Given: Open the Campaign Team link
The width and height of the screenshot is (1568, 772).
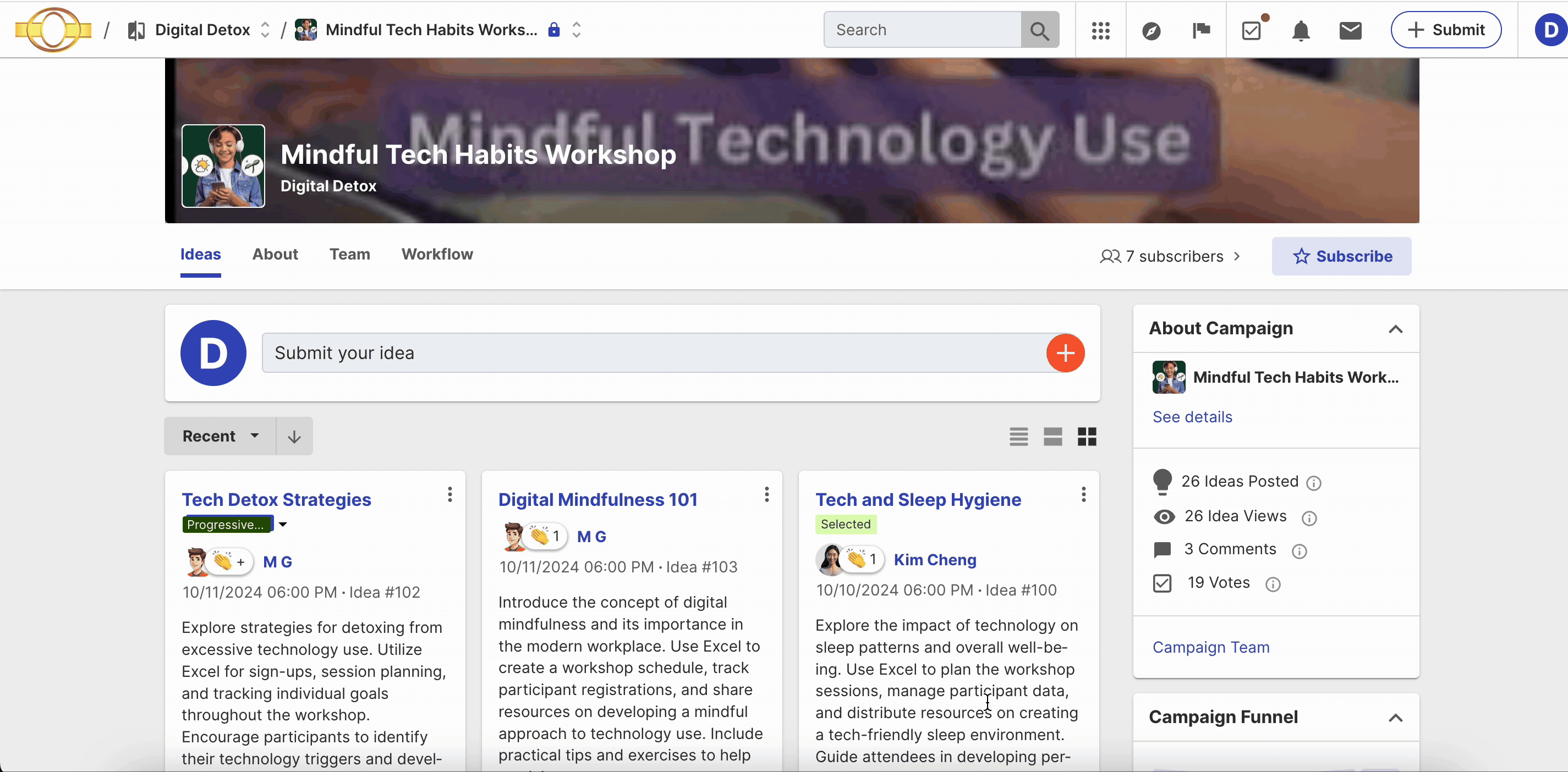Looking at the screenshot, I should click(x=1211, y=647).
